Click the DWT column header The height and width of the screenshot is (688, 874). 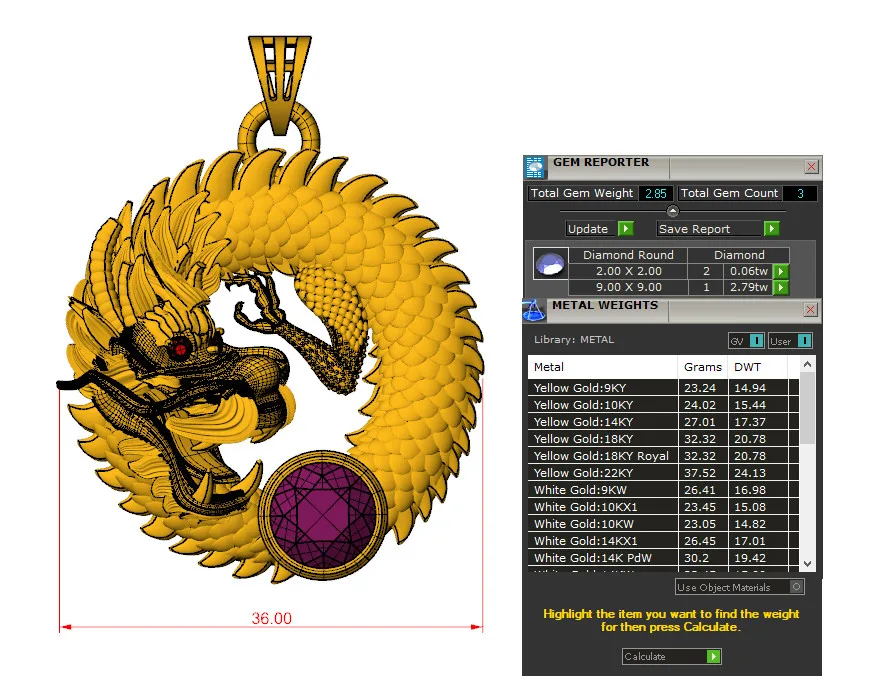pos(758,367)
